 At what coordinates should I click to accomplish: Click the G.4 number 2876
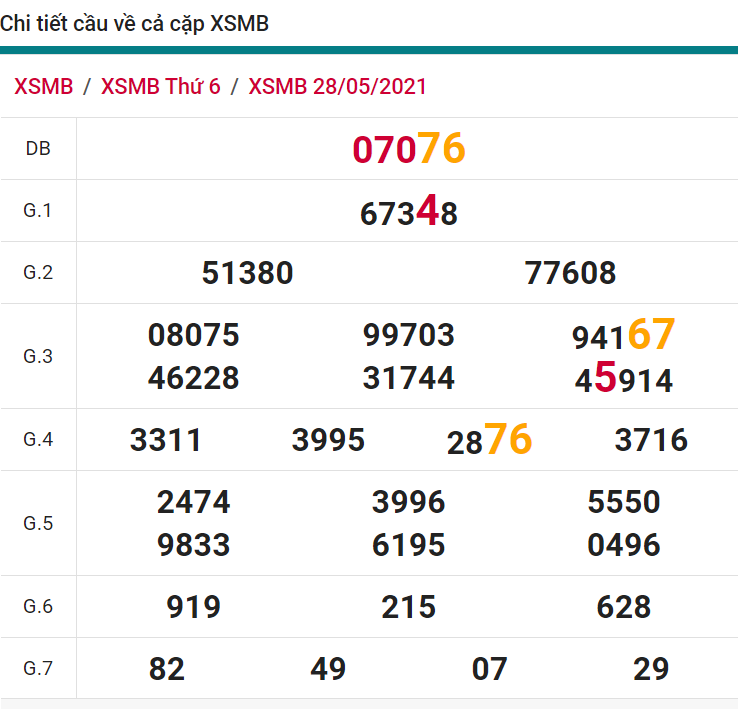click(489, 440)
